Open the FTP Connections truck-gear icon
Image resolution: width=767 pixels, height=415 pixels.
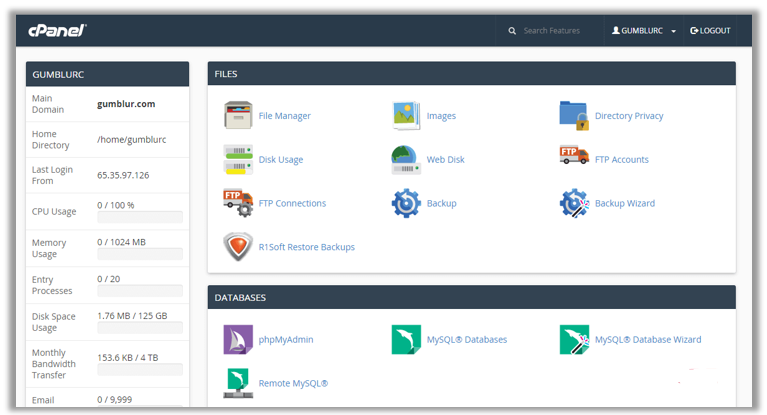238,203
